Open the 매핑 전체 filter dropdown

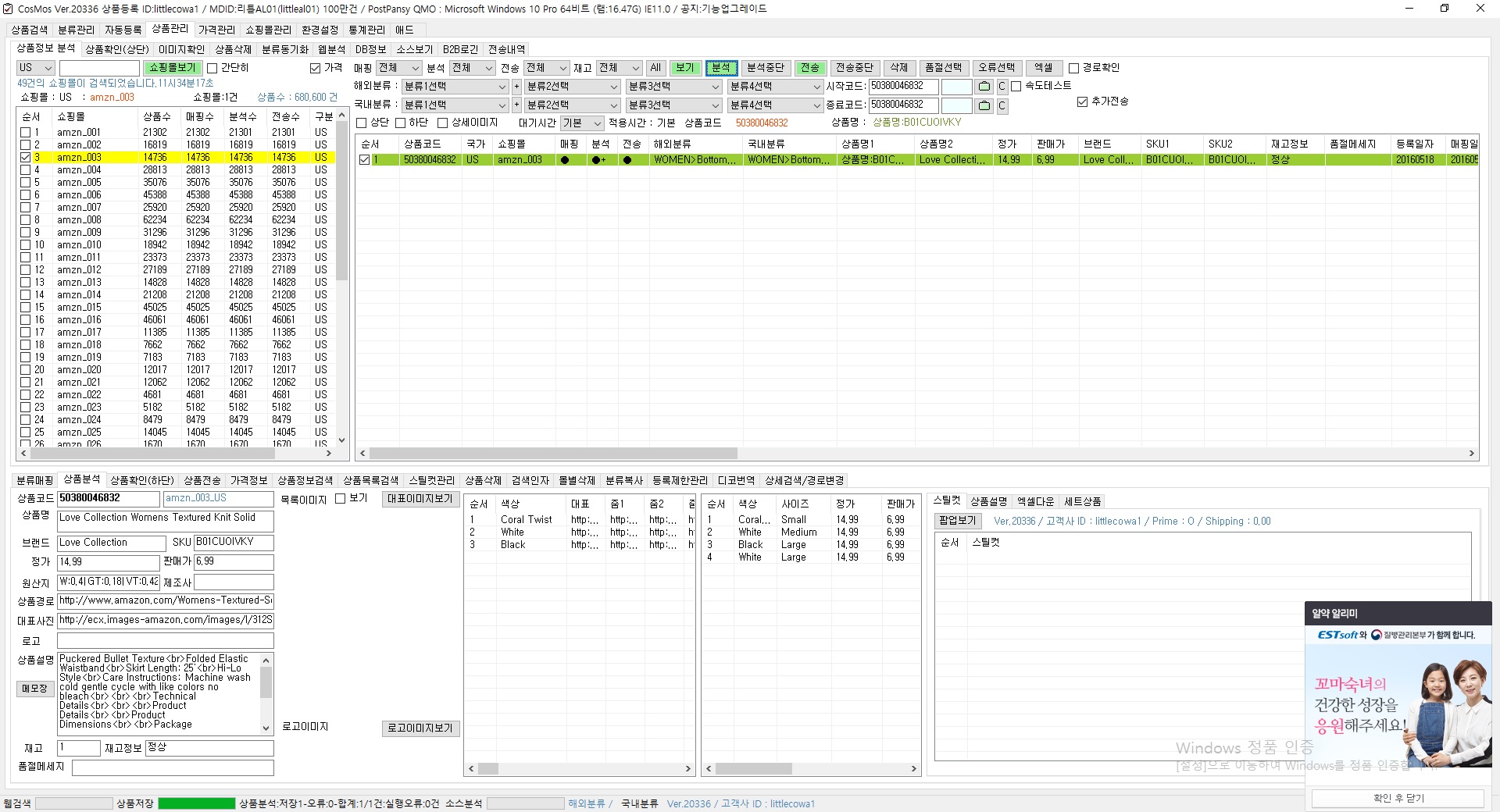pyautogui.click(x=398, y=68)
